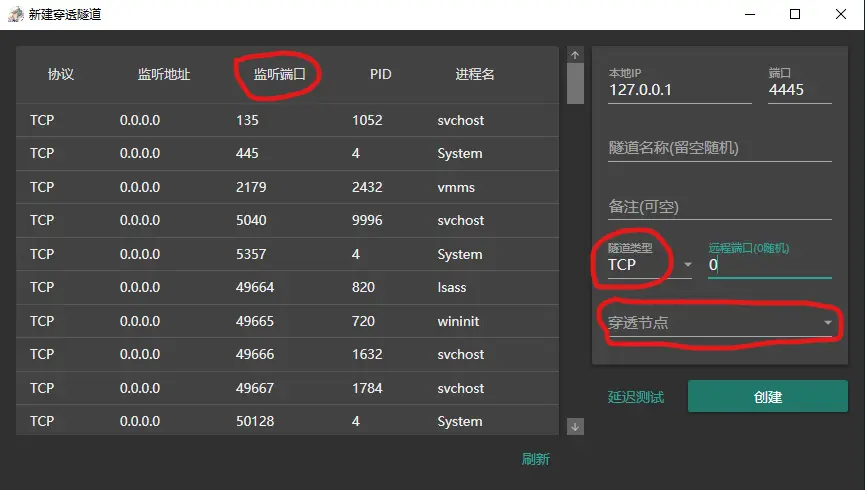
Task: Click the scroll down arrow of port list
Action: (575, 427)
